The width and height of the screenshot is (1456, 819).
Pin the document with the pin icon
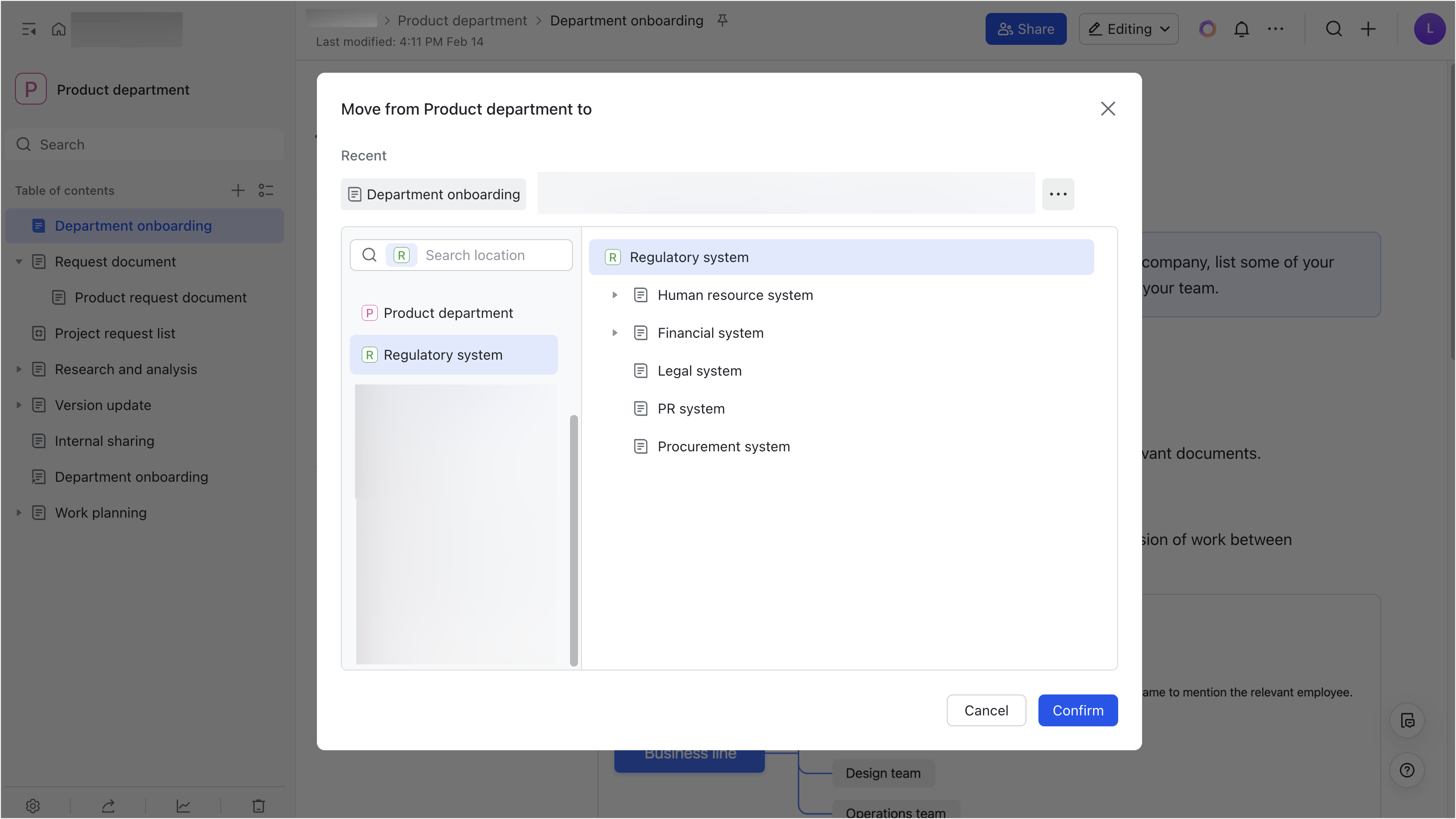[722, 20]
